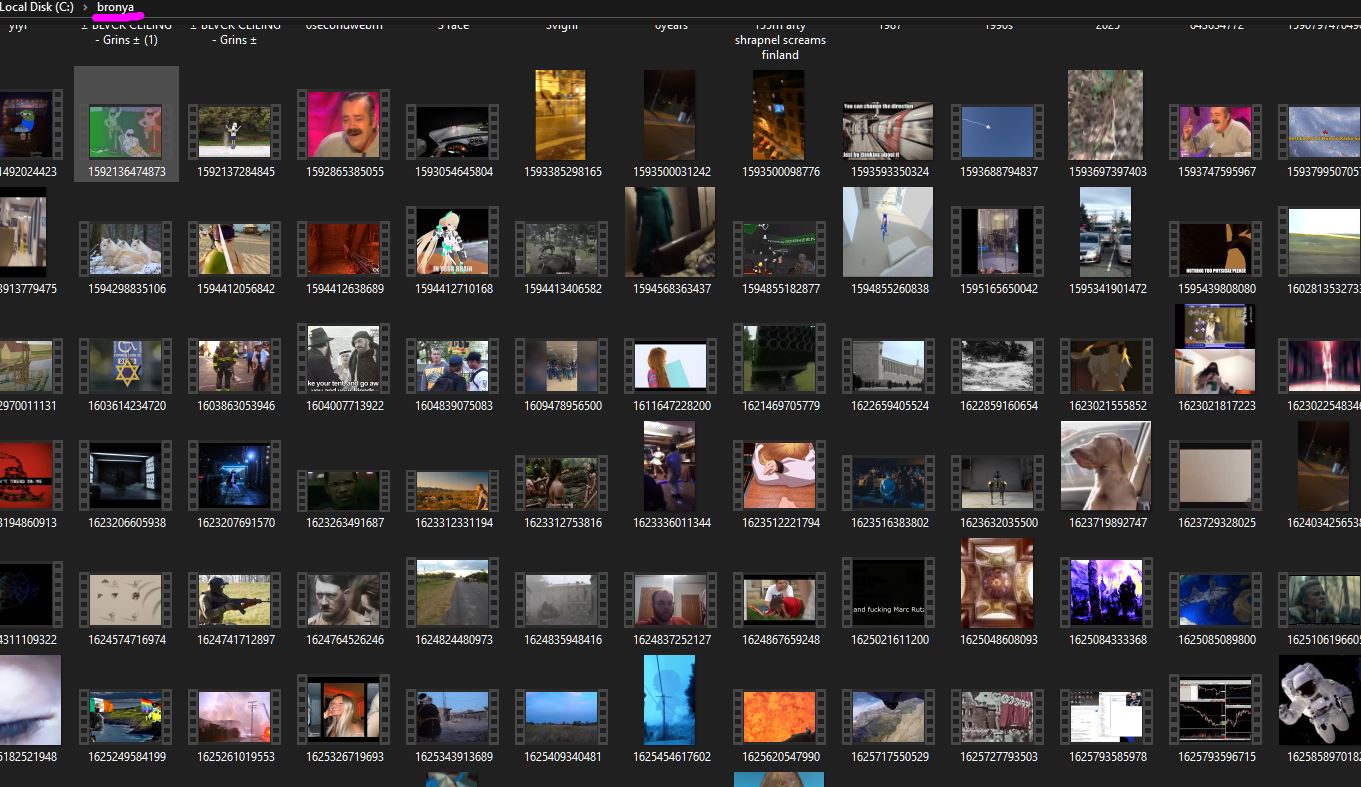Click the blue sky video 1593688794837

[x=998, y=131]
